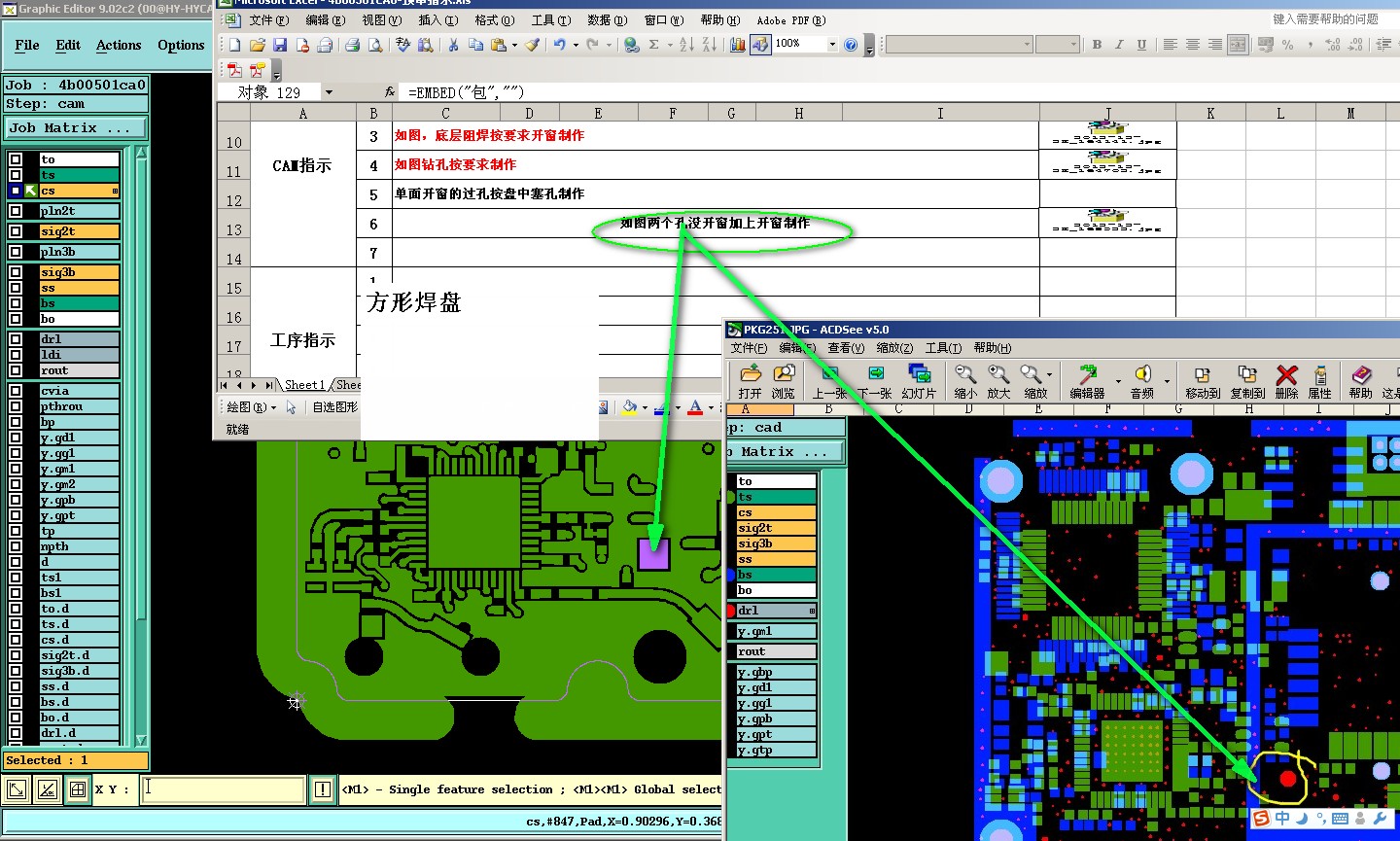Click Excel Bold button
This screenshot has height=841, width=1400.
click(1097, 45)
